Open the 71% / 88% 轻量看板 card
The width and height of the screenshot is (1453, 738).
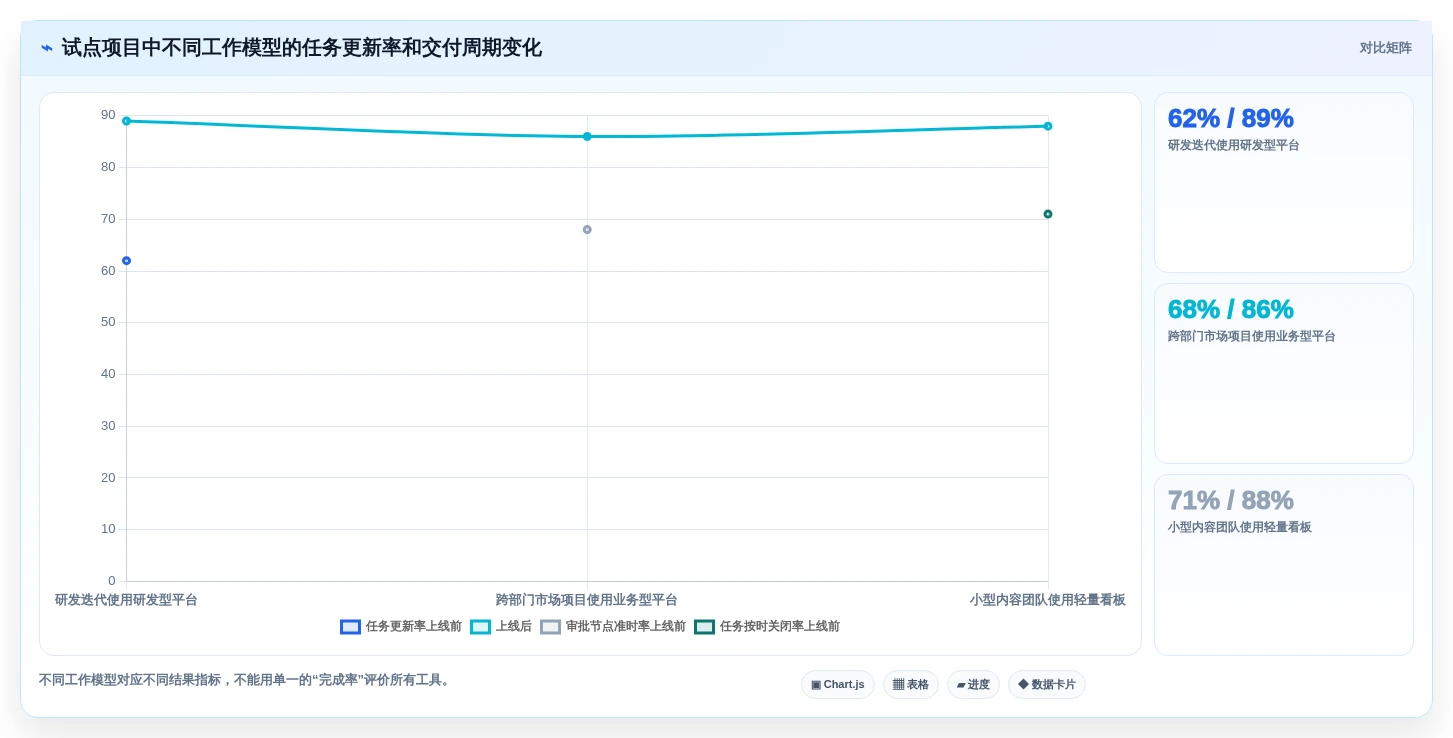[1283, 565]
